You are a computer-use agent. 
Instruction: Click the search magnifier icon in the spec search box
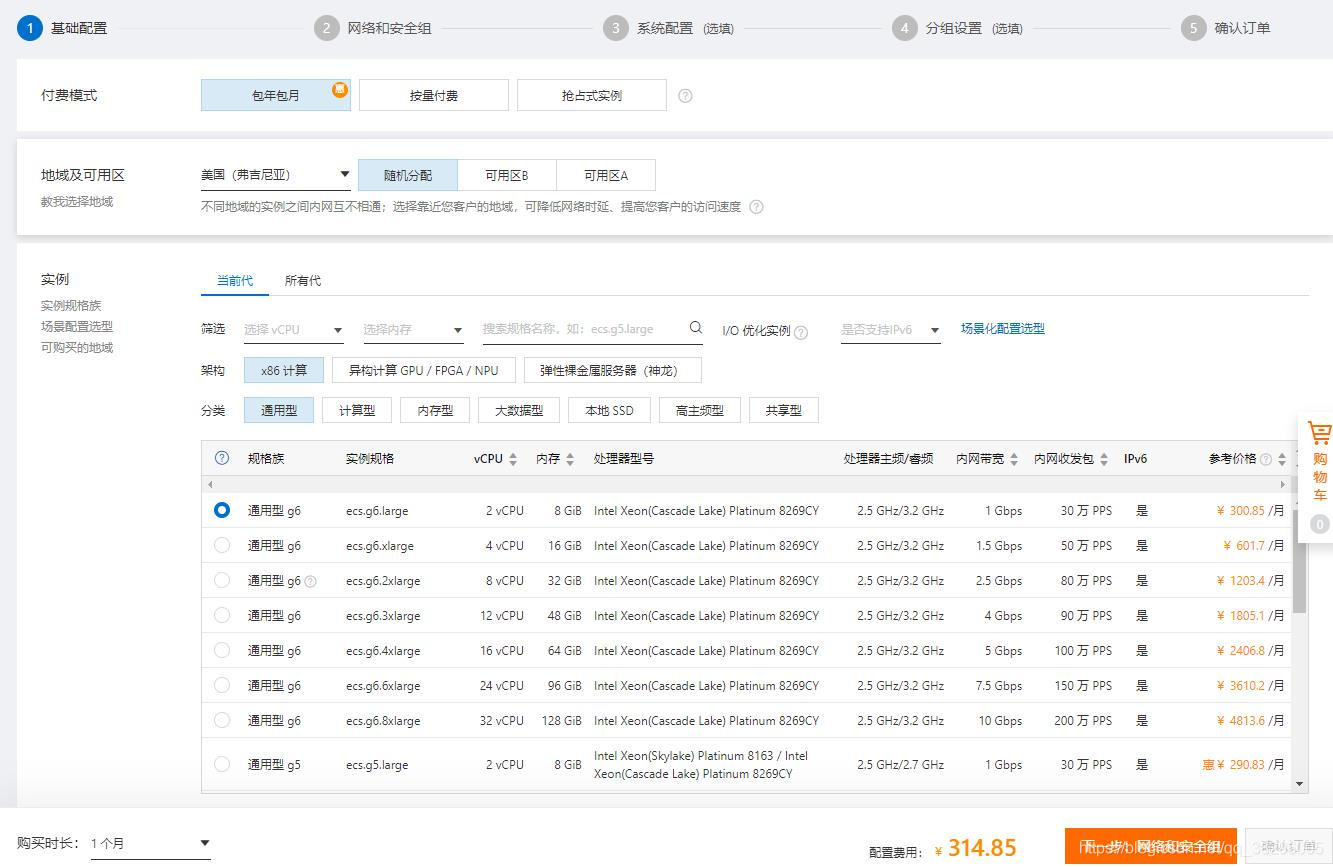coord(695,328)
